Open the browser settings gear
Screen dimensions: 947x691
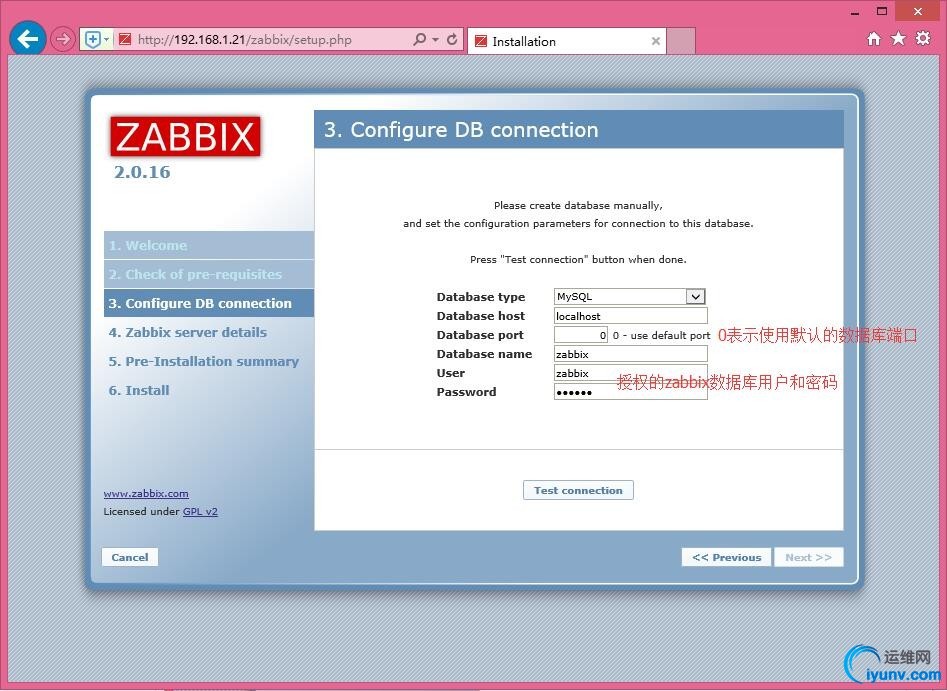coord(923,39)
